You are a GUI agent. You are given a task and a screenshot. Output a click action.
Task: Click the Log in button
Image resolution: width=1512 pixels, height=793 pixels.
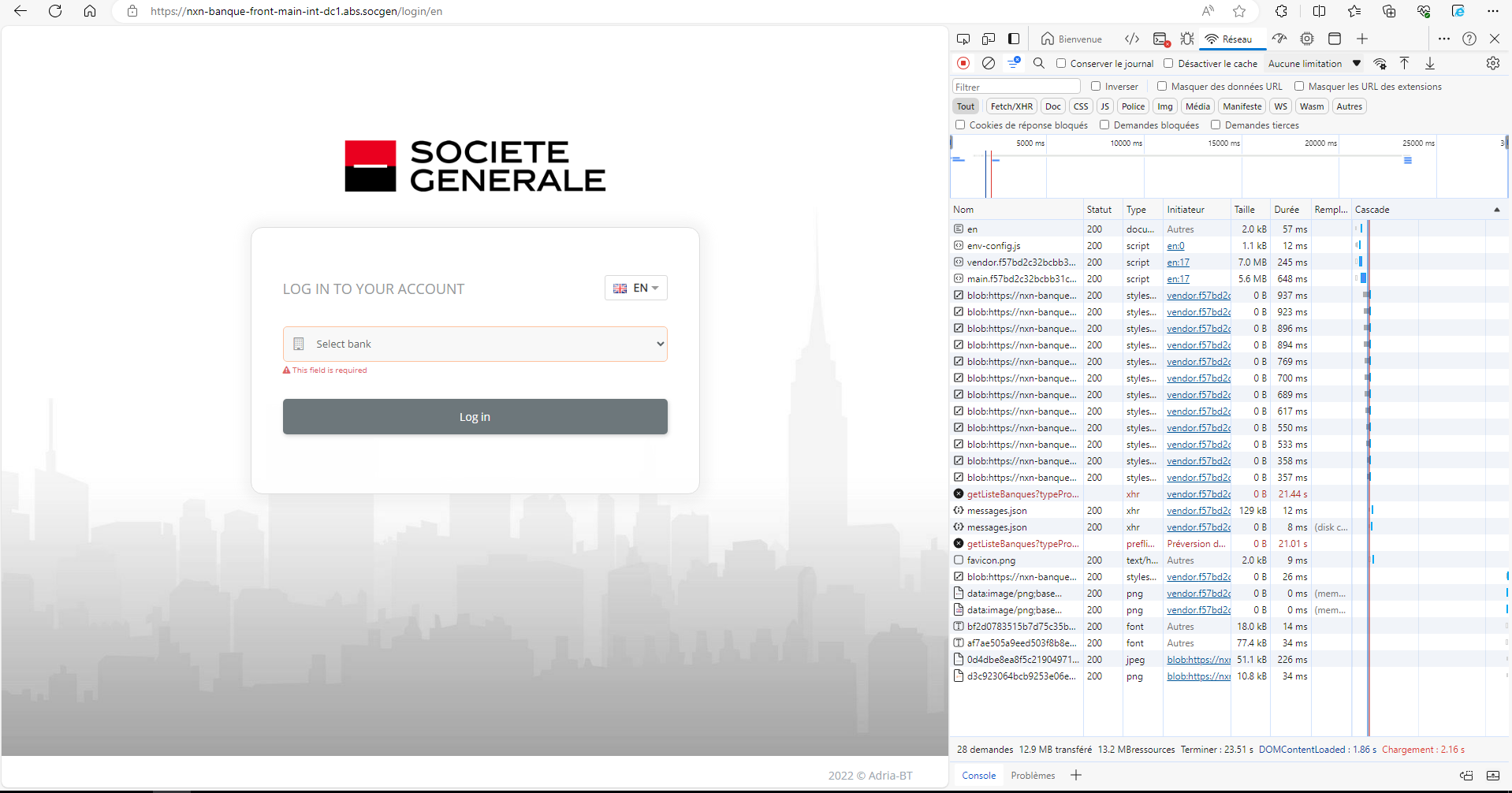coord(475,416)
